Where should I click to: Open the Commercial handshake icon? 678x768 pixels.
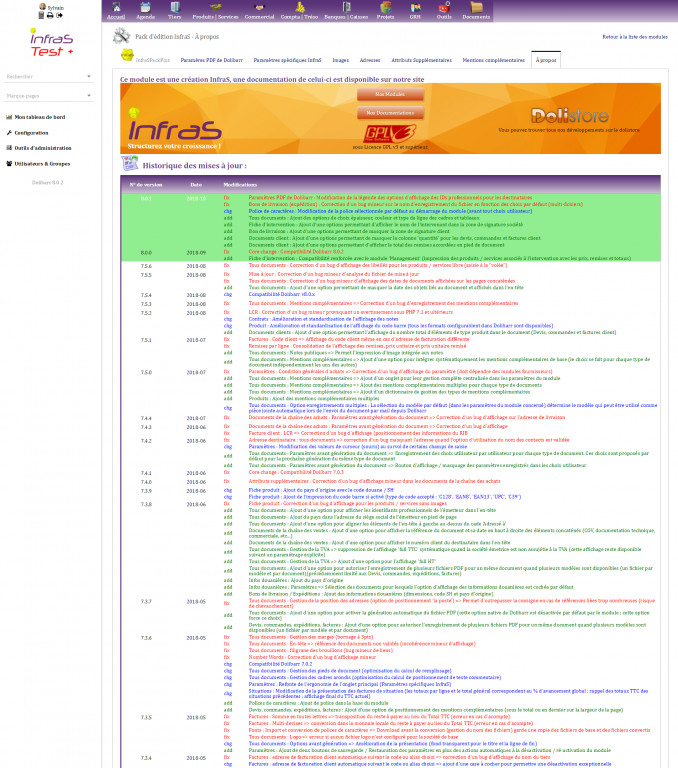[x=259, y=7]
